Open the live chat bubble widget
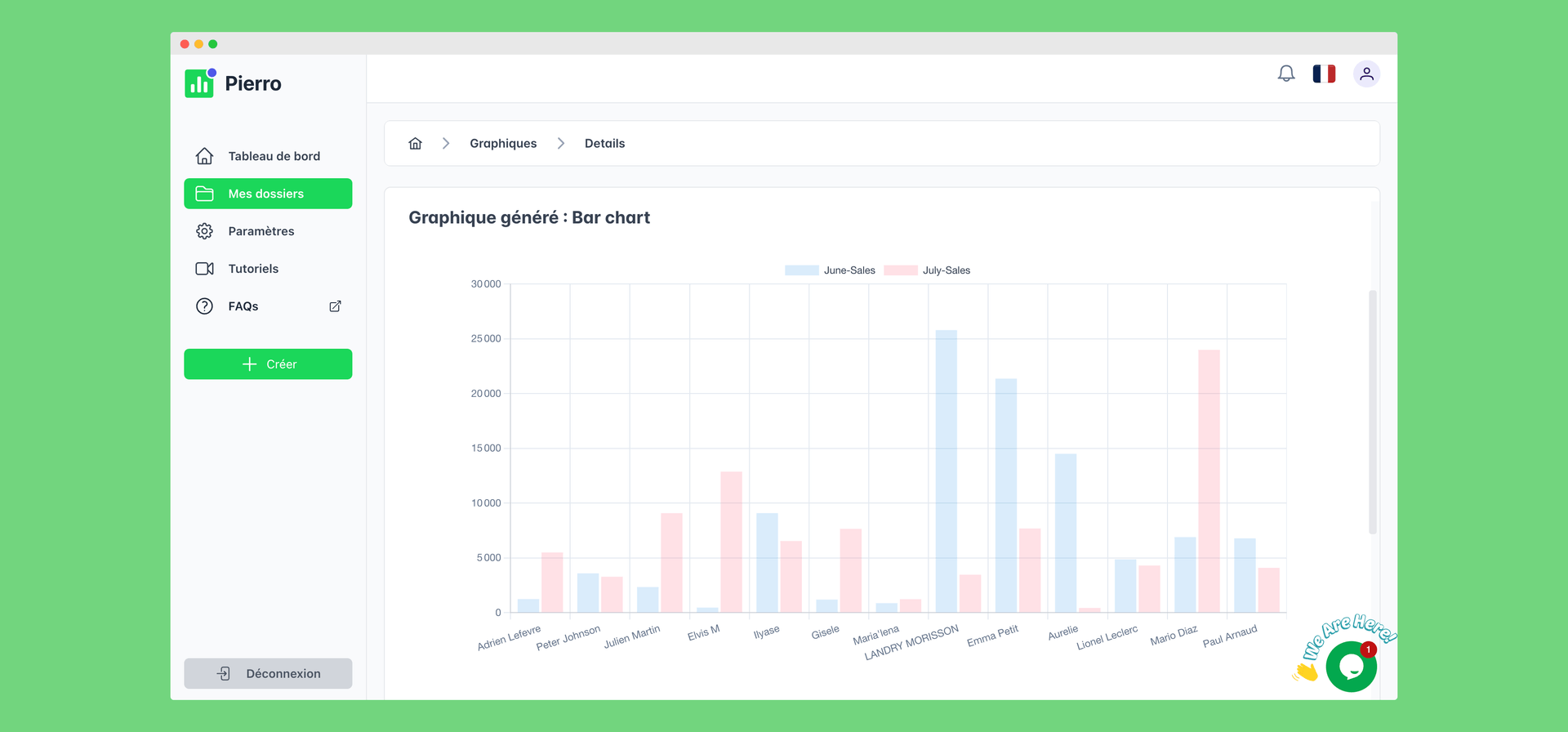1568x732 pixels. pyautogui.click(x=1351, y=667)
